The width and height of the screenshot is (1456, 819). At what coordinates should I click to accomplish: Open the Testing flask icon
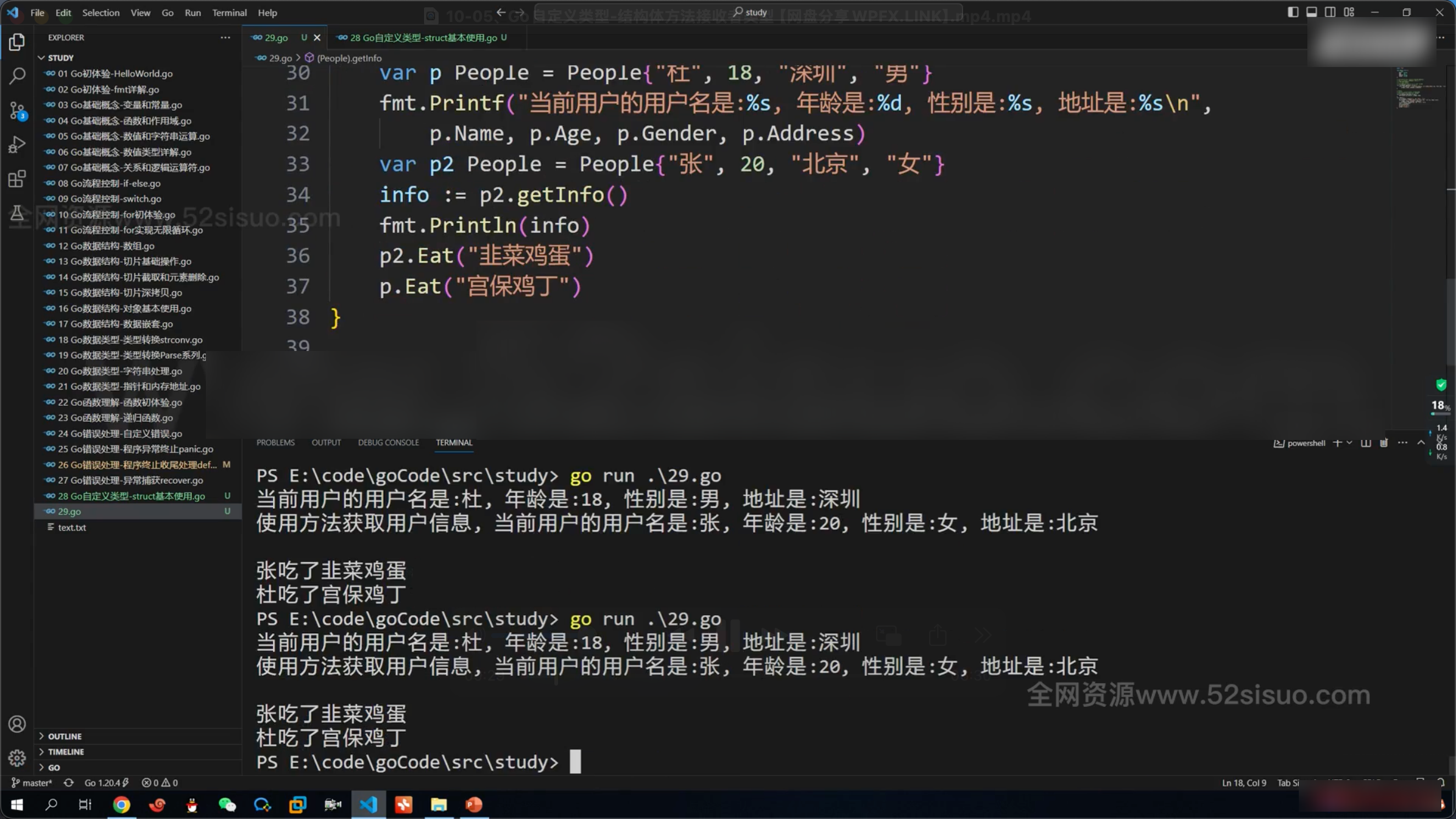(x=17, y=213)
